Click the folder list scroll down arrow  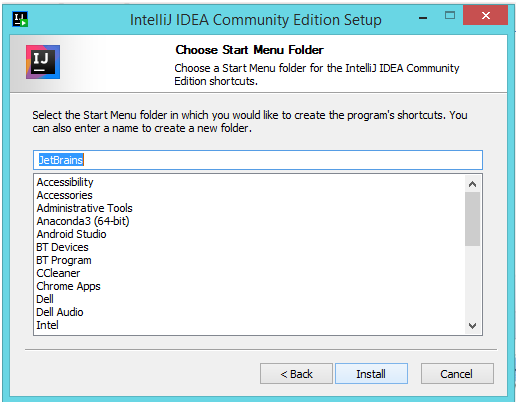472,326
